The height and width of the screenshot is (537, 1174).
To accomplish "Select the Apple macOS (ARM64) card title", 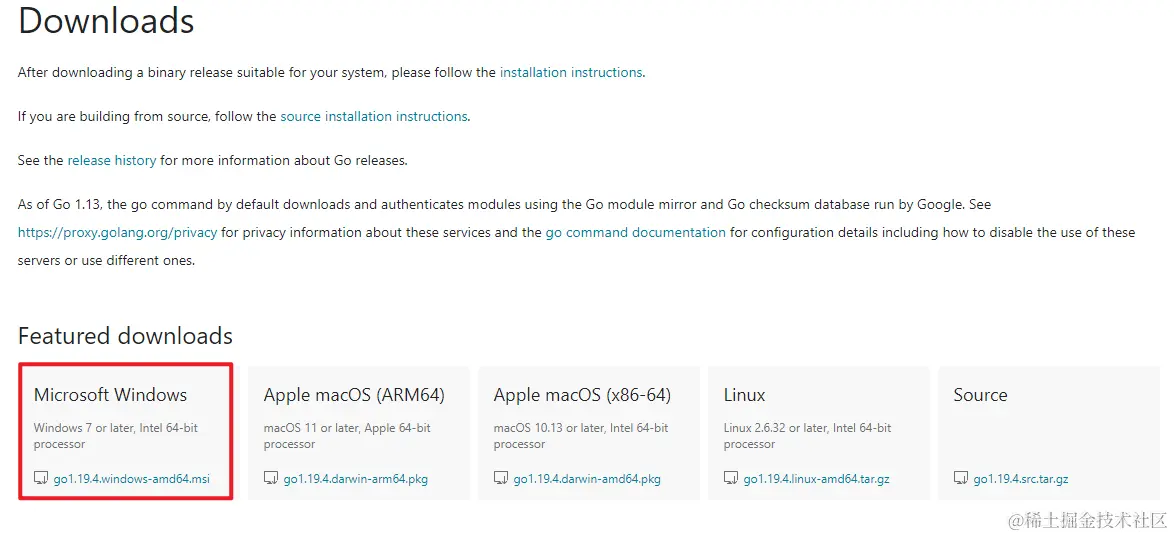I will pos(354,395).
